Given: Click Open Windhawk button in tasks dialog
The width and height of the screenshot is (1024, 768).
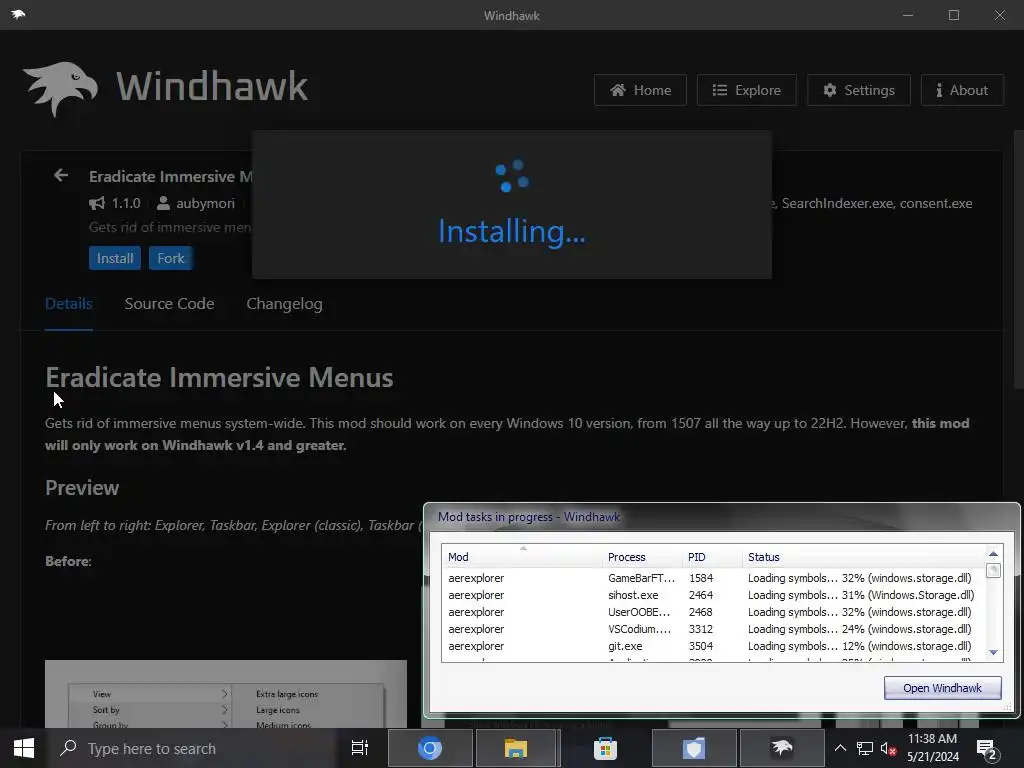Looking at the screenshot, I should (x=942, y=688).
